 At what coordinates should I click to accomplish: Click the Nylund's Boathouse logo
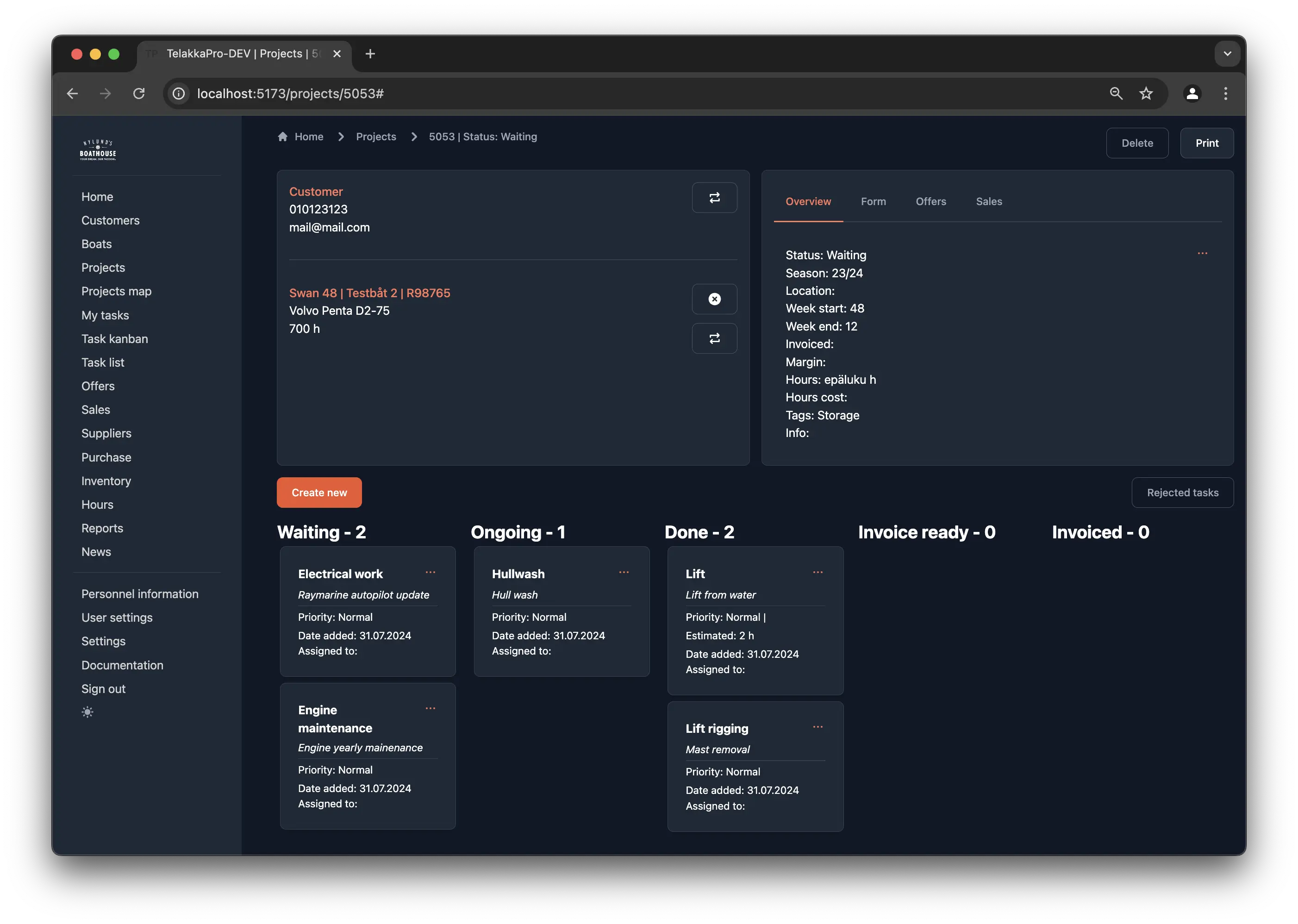pyautogui.click(x=98, y=150)
